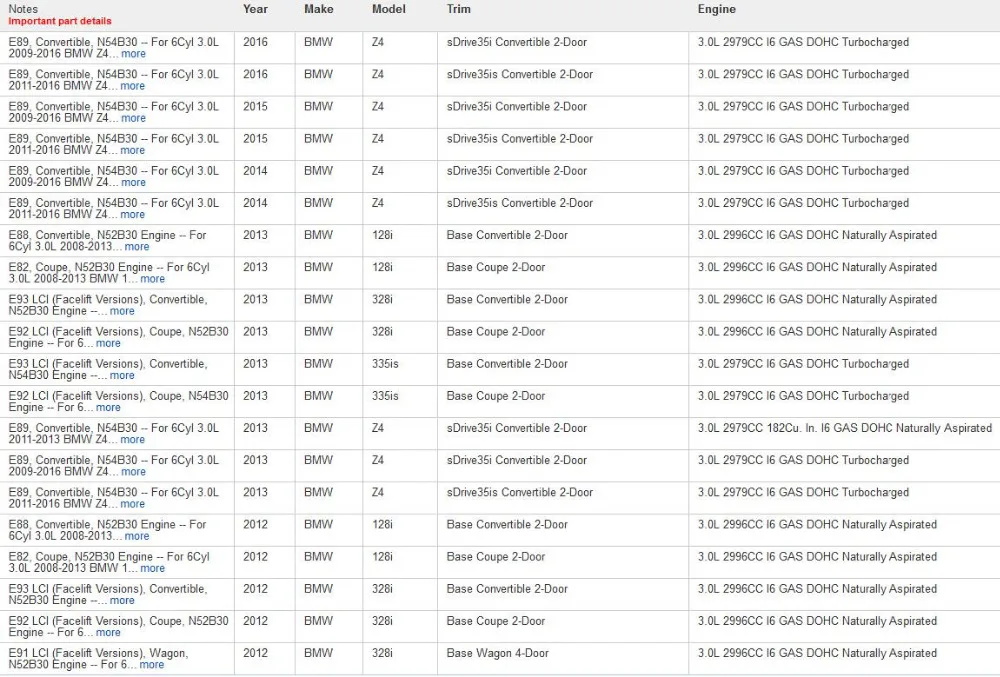Open 'more' link in 2016 sDrive35i row
This screenshot has width=1000, height=677.
[133, 54]
